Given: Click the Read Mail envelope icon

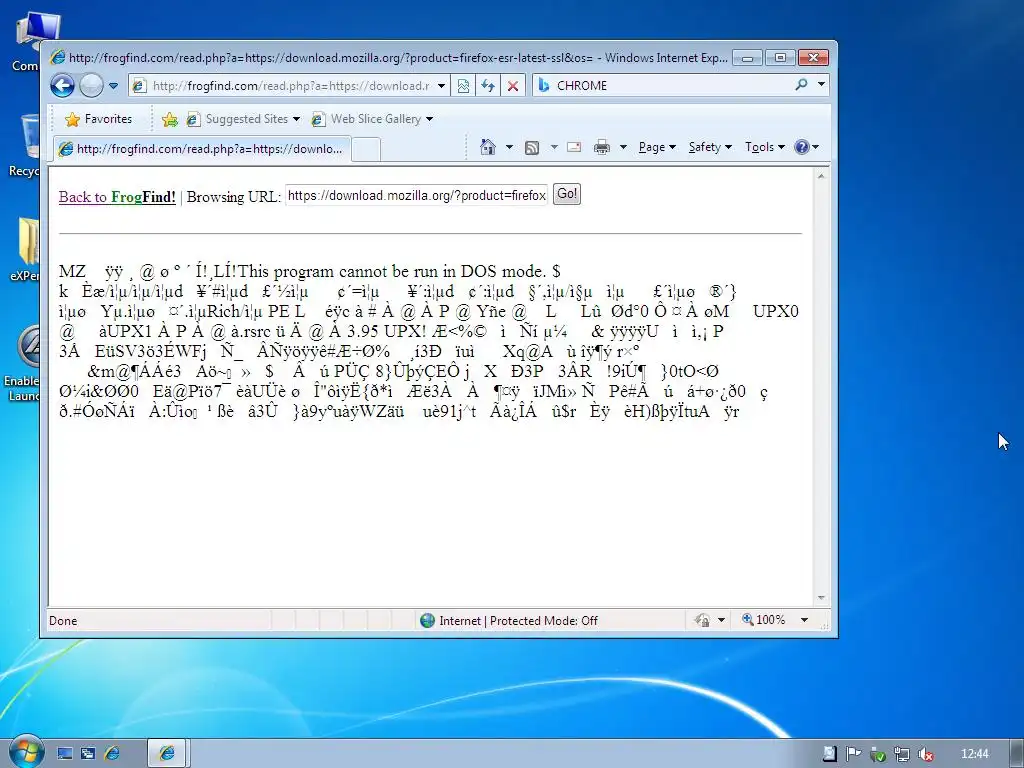Looking at the screenshot, I should 574,147.
